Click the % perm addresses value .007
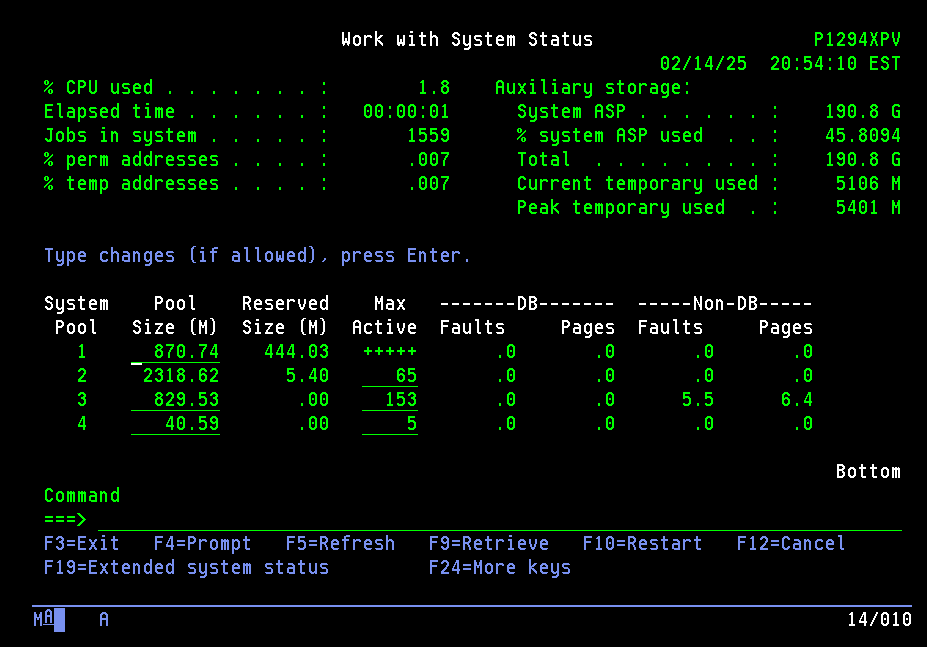This screenshot has height=647, width=927. point(429,160)
